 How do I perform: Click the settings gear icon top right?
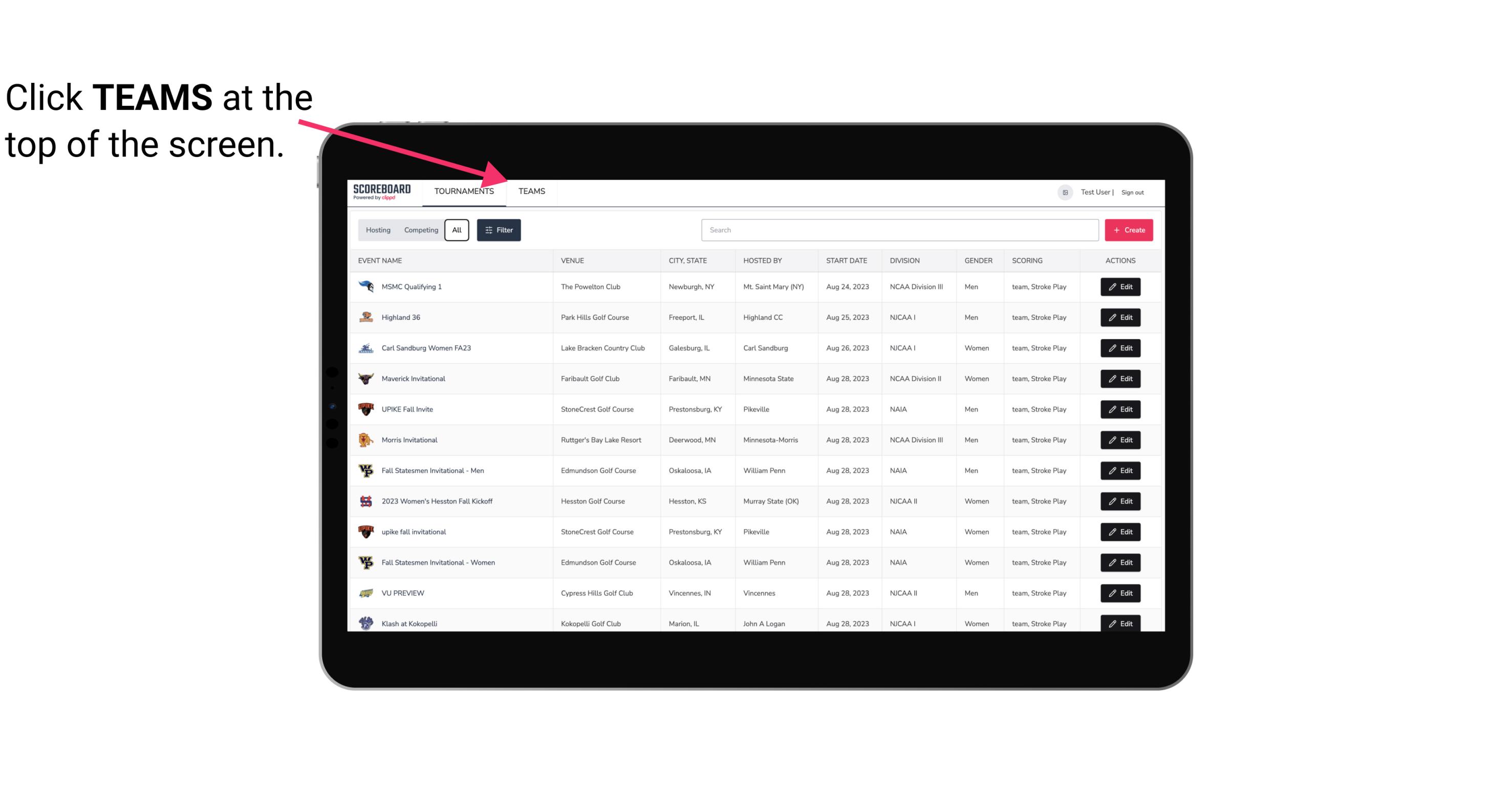pyautogui.click(x=1064, y=191)
